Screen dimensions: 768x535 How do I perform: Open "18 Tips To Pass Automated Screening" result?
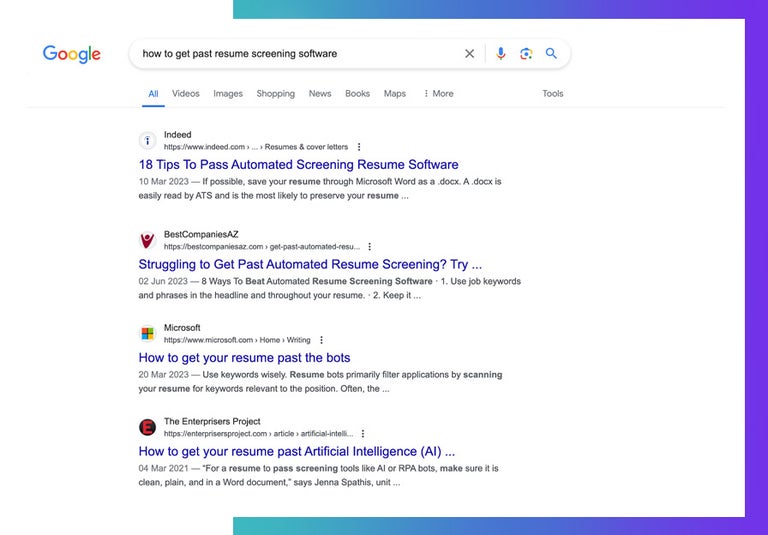click(x=298, y=165)
